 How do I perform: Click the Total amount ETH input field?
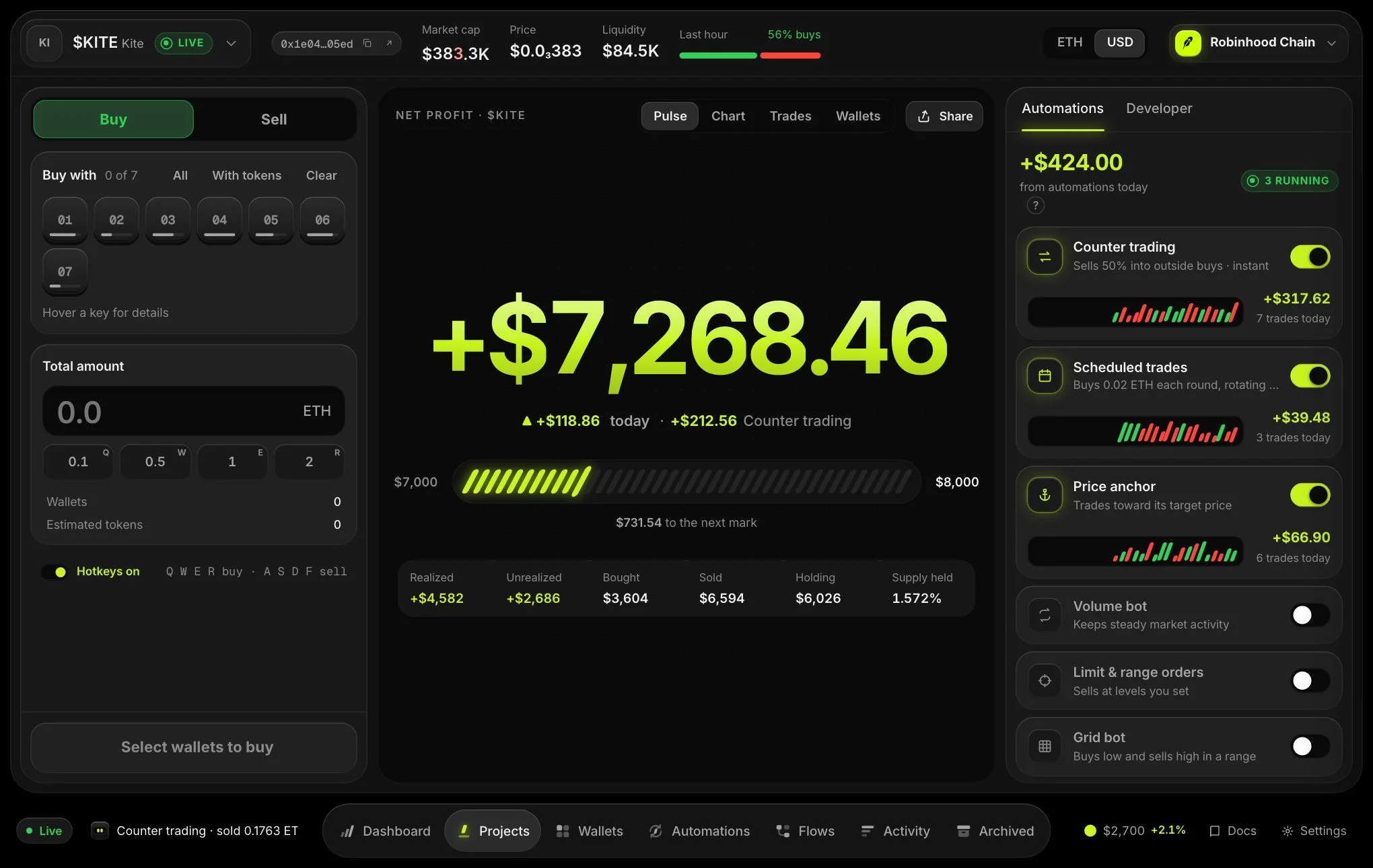(x=194, y=411)
